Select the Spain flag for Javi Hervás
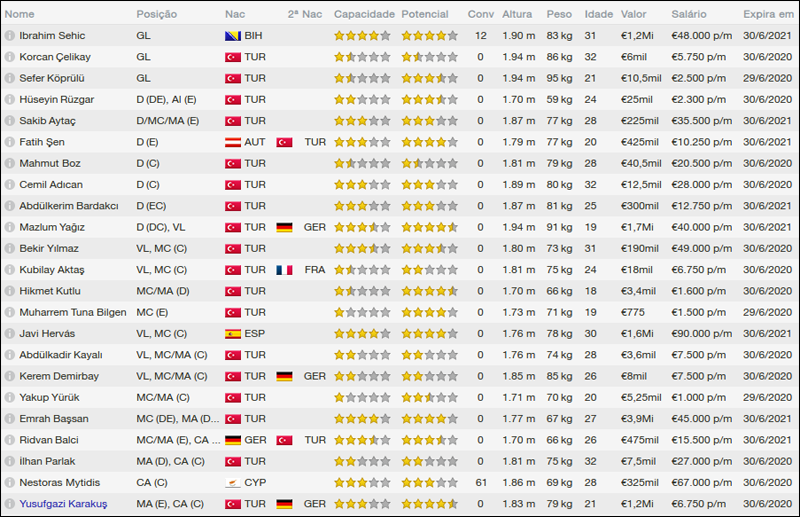This screenshot has height=517, width=800. 233,333
